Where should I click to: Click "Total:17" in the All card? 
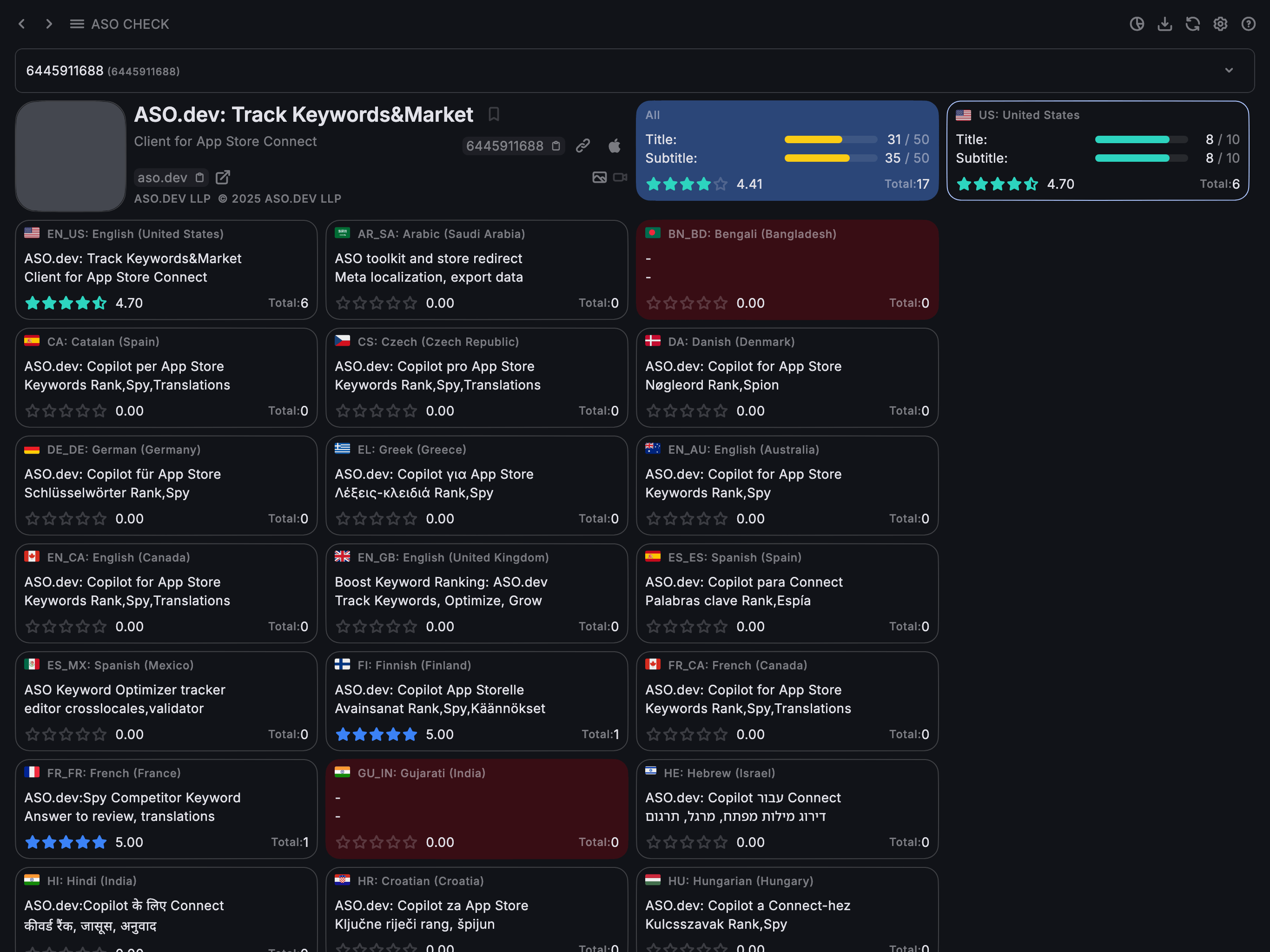pyautogui.click(x=906, y=184)
